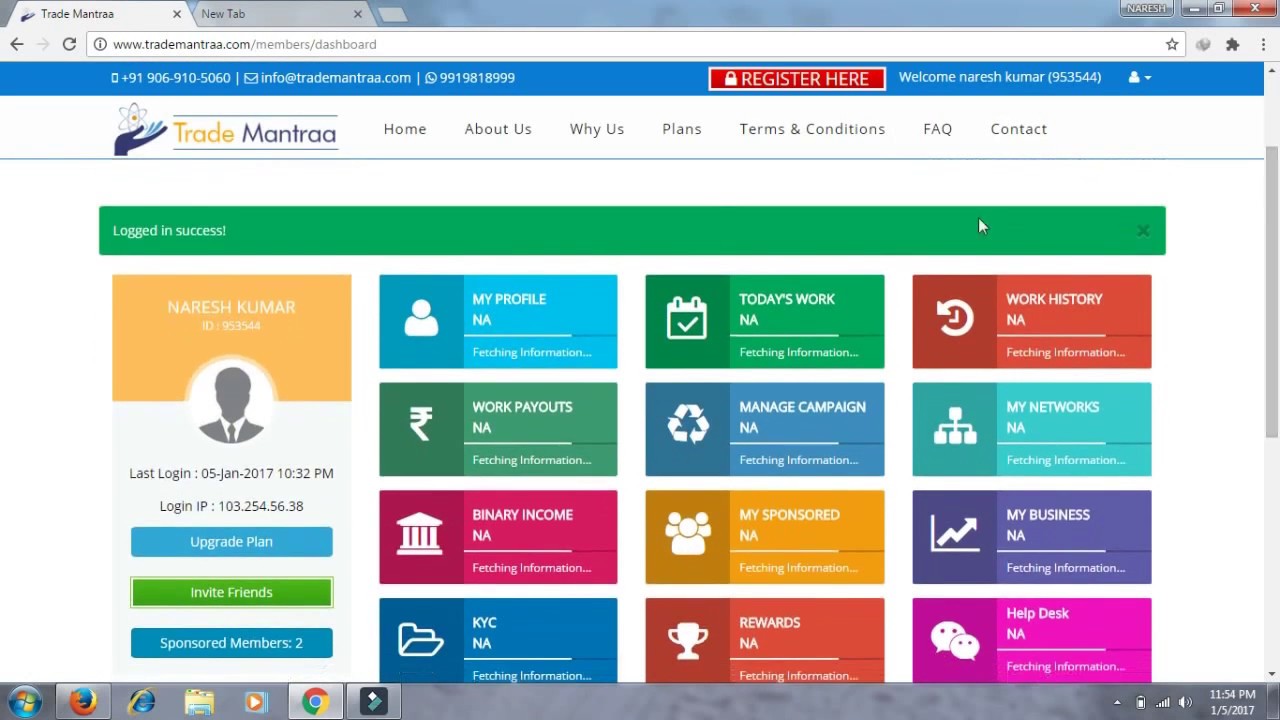Open KYC folder icon
Image resolution: width=1280 pixels, height=720 pixels.
421,640
